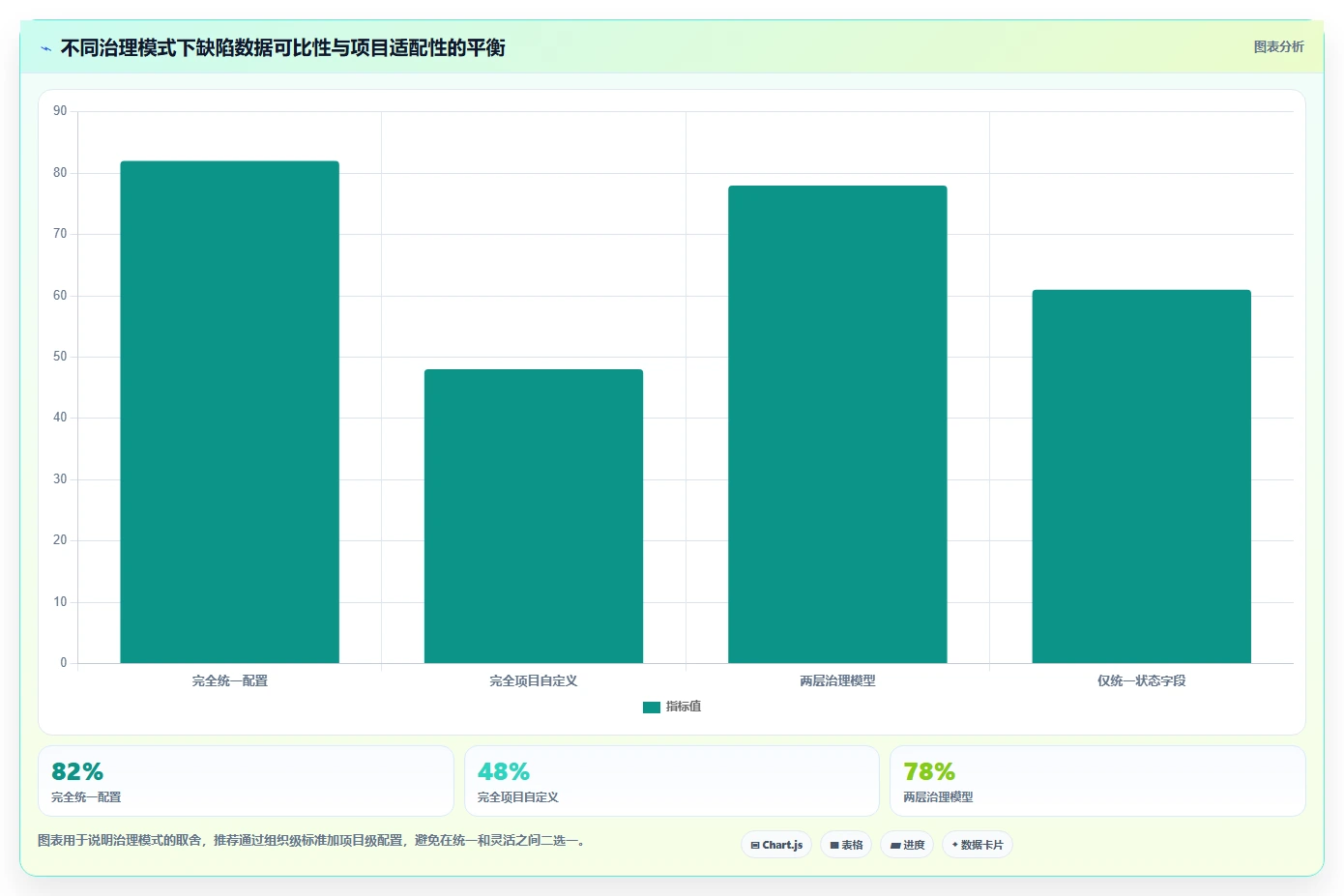Click the sparkle icon in the 数据卡片 chip
1344x896 pixels.
[x=955, y=845]
